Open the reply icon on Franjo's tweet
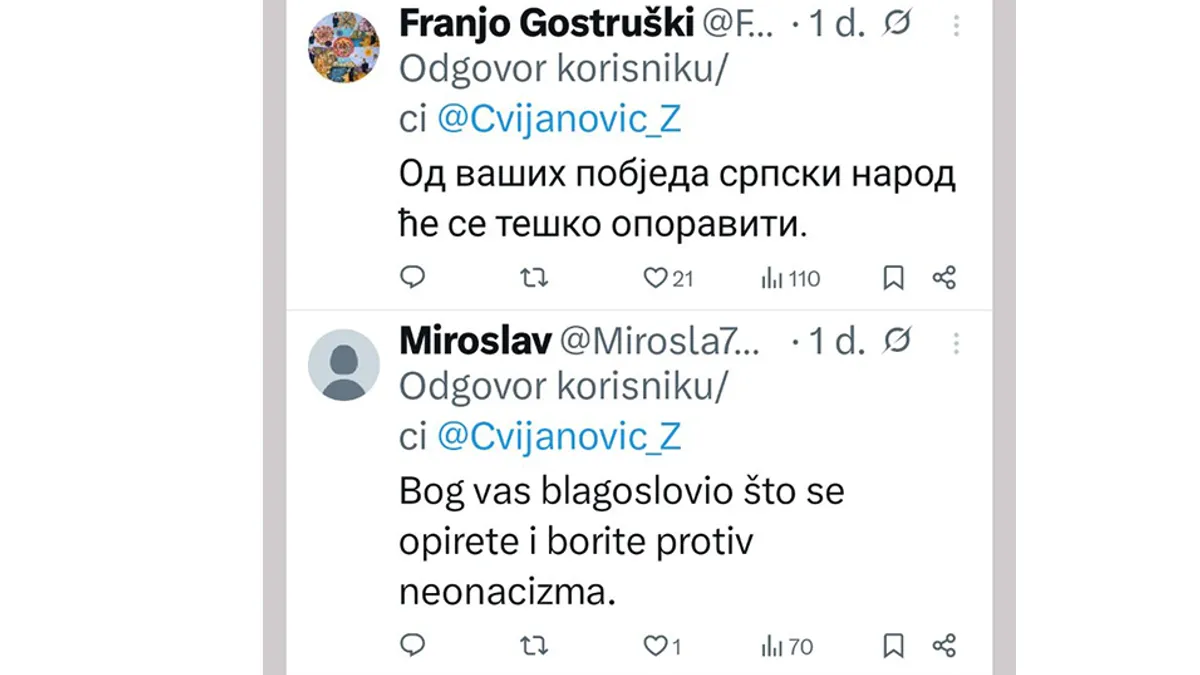The image size is (1200, 675). pos(413,278)
